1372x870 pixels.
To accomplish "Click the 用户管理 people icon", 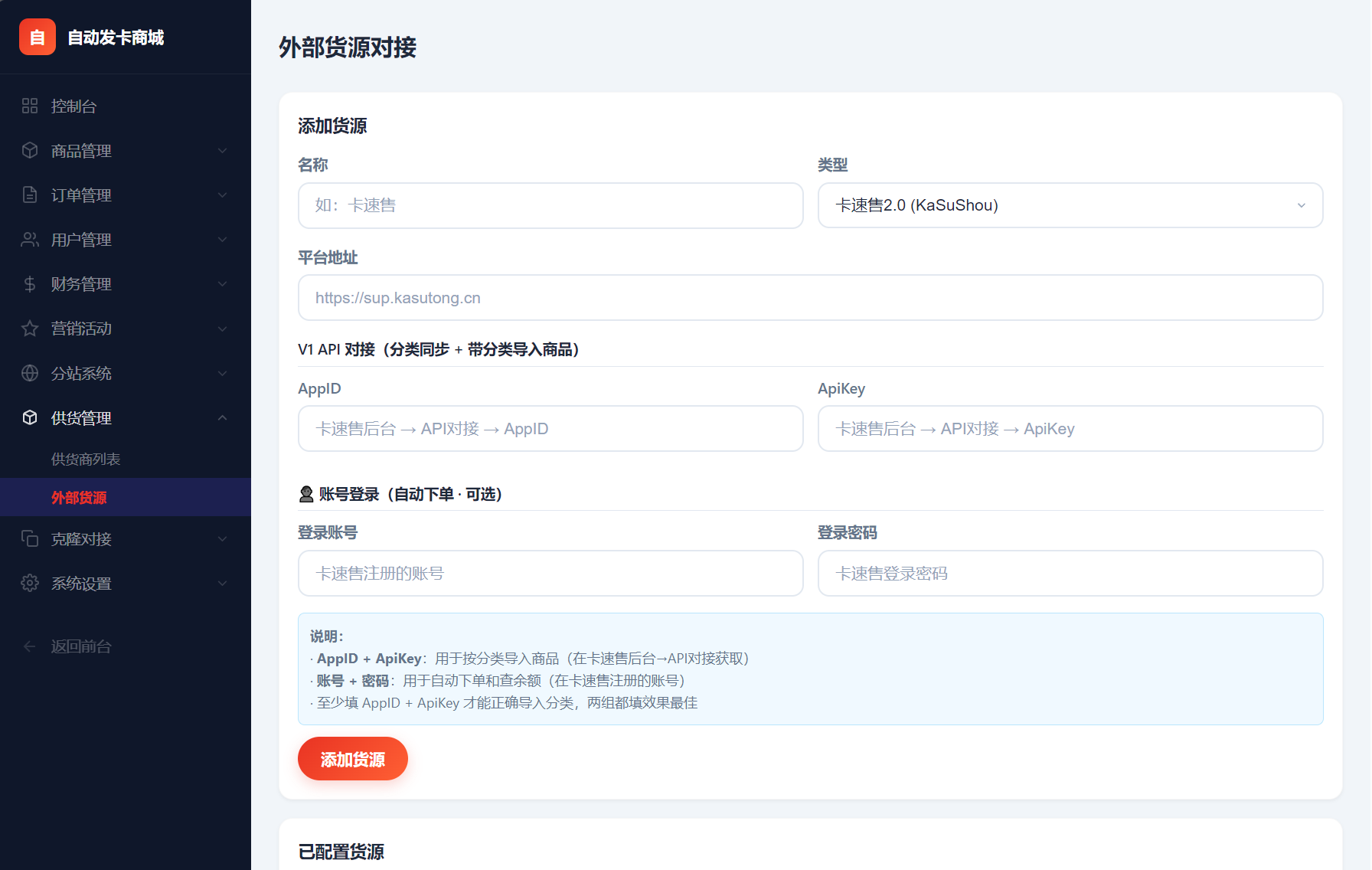I will pos(30,240).
